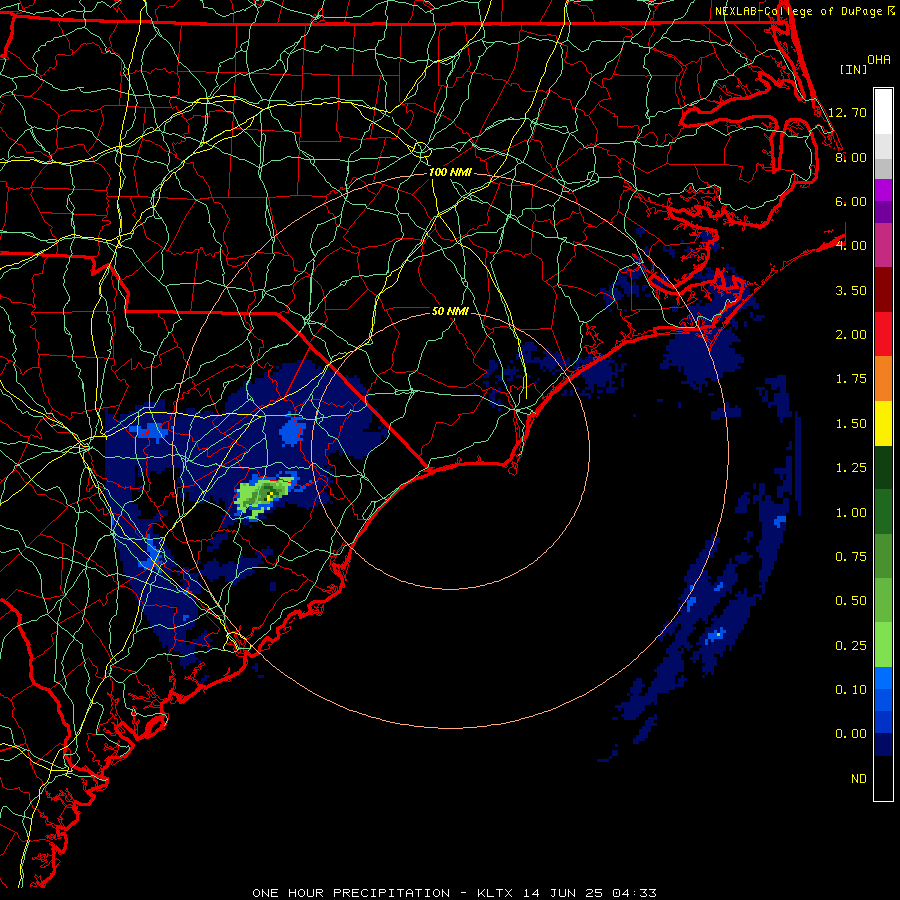Click the OHA product code label
Image resolution: width=900 pixels, height=900 pixels.
(x=879, y=59)
